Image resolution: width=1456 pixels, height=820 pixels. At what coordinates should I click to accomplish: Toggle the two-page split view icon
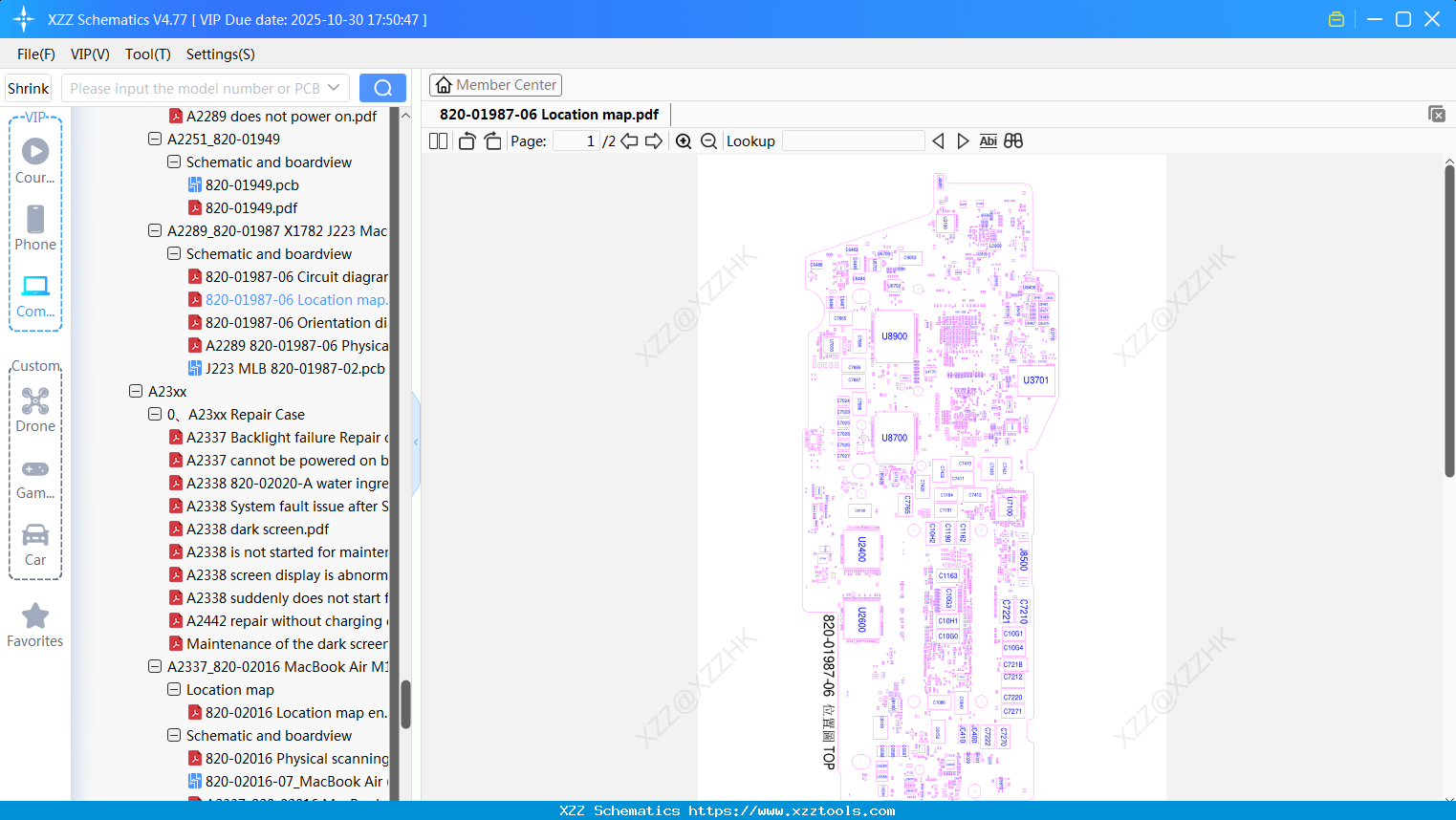coord(438,141)
